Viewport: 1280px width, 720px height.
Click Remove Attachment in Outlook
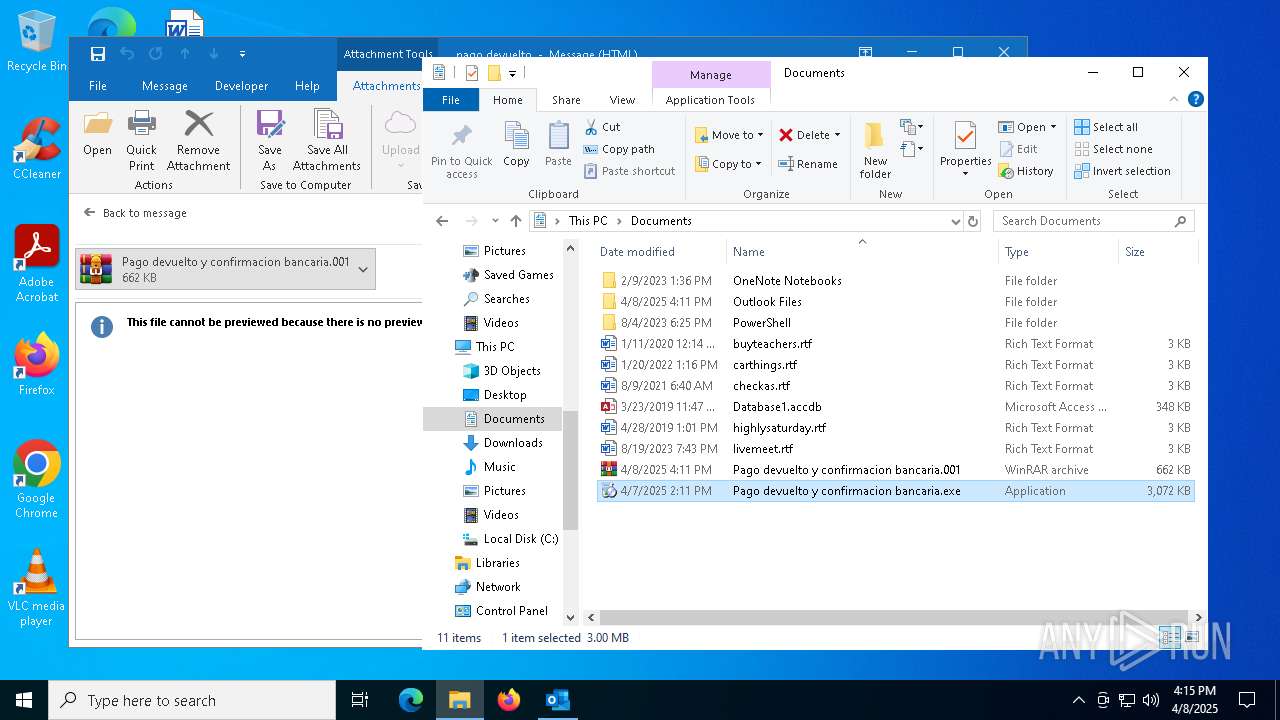198,140
